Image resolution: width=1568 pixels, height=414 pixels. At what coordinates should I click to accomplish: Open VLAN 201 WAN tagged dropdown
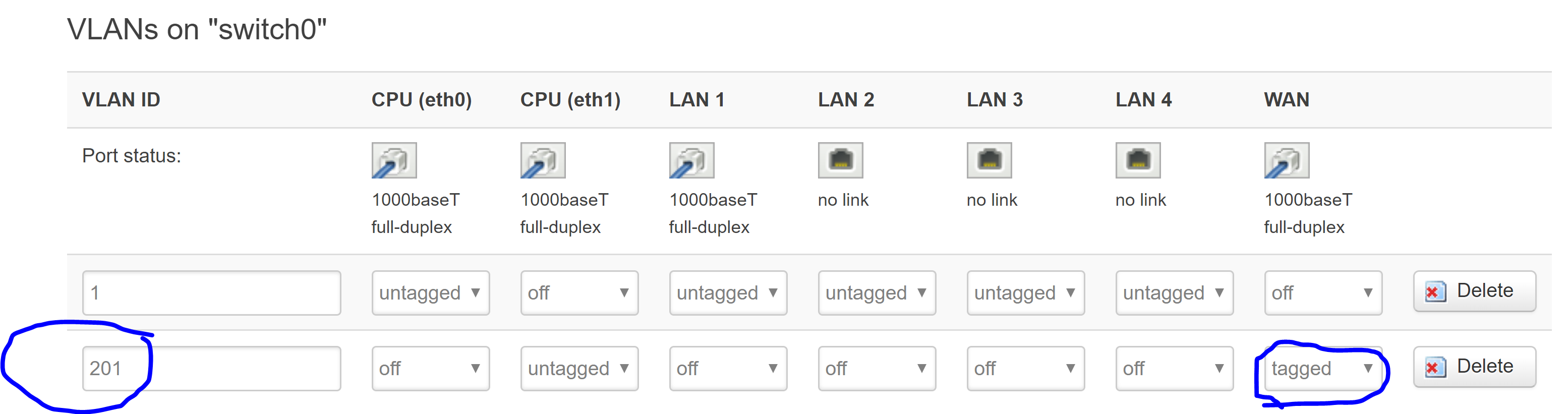pyautogui.click(x=1323, y=368)
